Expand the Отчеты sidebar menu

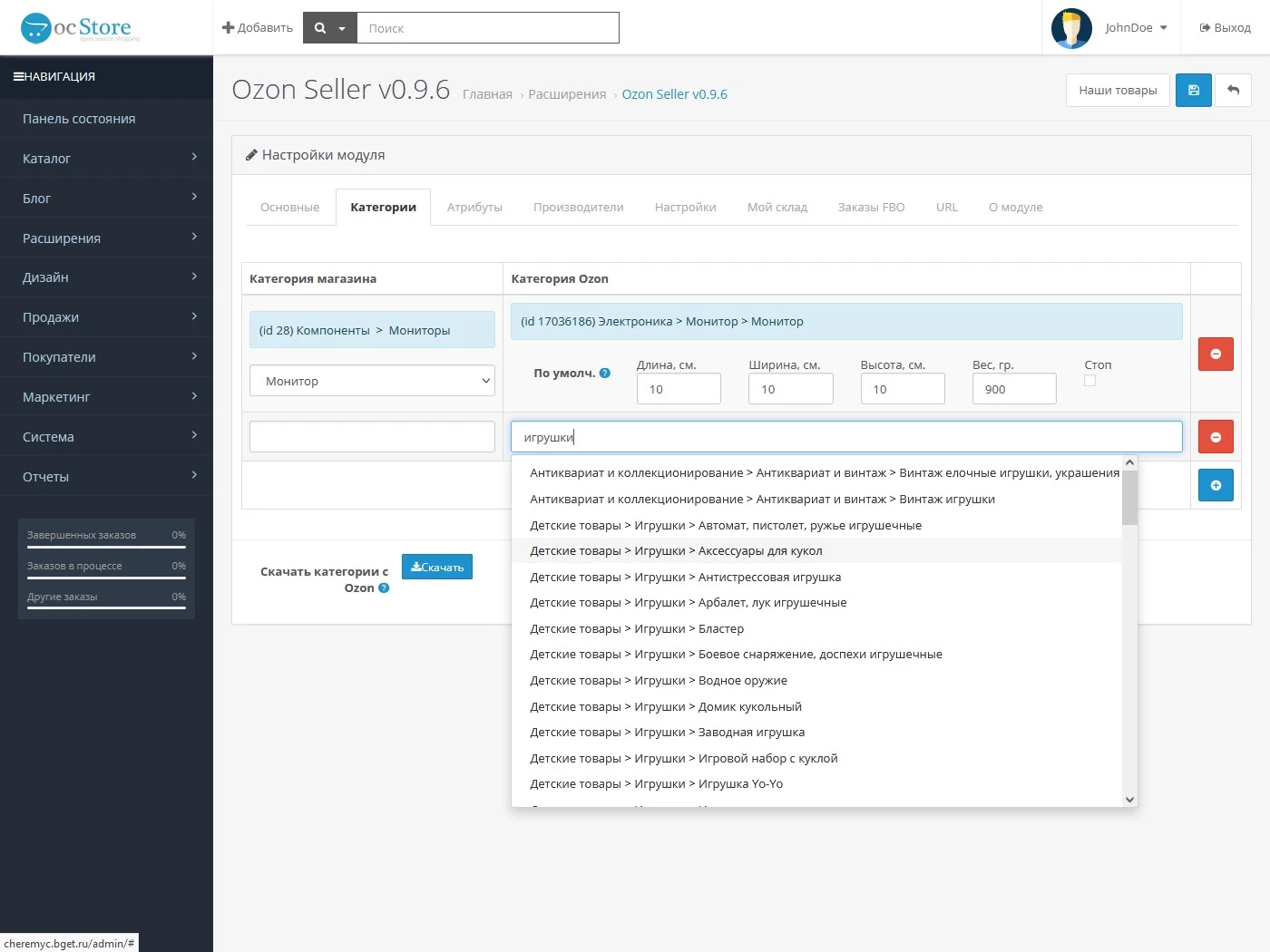[x=106, y=477]
